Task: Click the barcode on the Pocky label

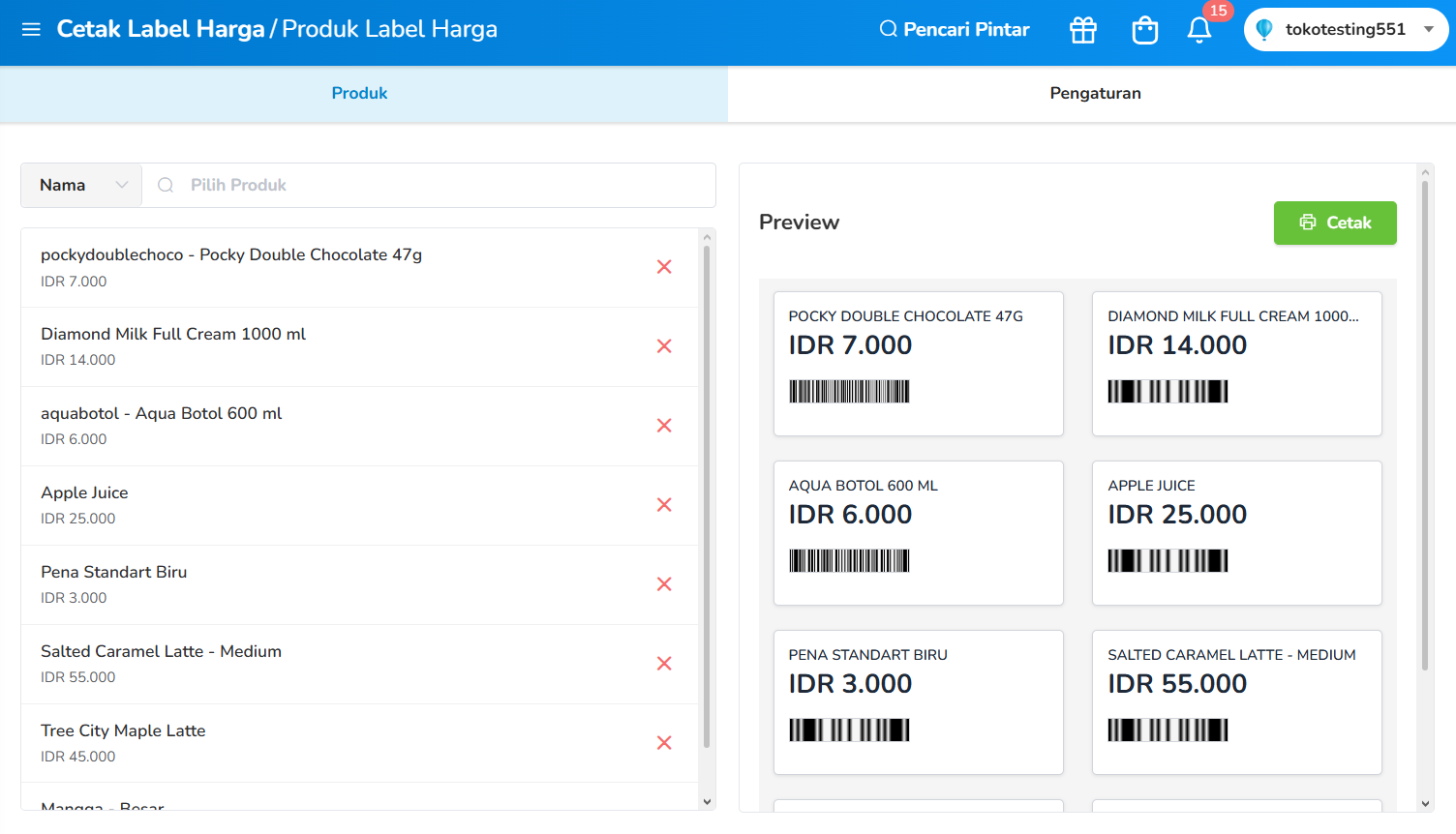Action: [x=849, y=391]
